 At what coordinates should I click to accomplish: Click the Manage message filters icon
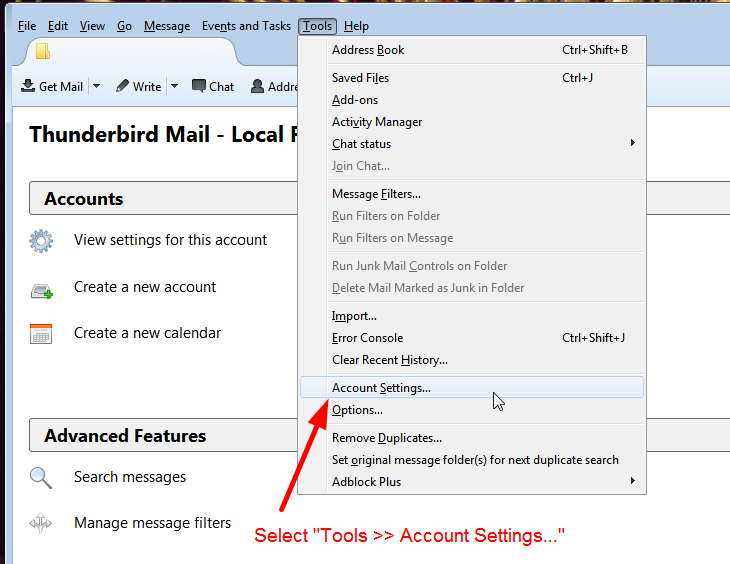click(x=41, y=523)
